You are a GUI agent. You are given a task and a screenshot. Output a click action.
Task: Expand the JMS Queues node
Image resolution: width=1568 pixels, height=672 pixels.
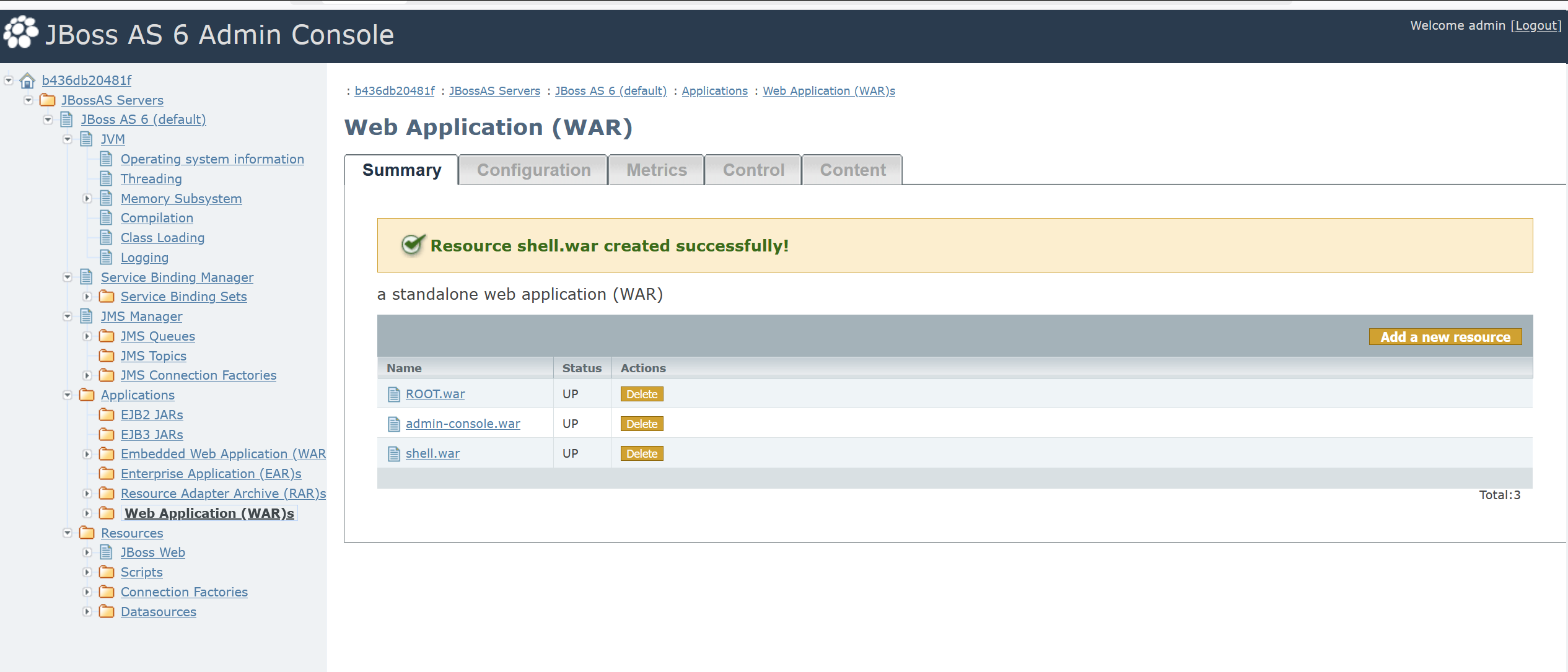click(x=87, y=336)
